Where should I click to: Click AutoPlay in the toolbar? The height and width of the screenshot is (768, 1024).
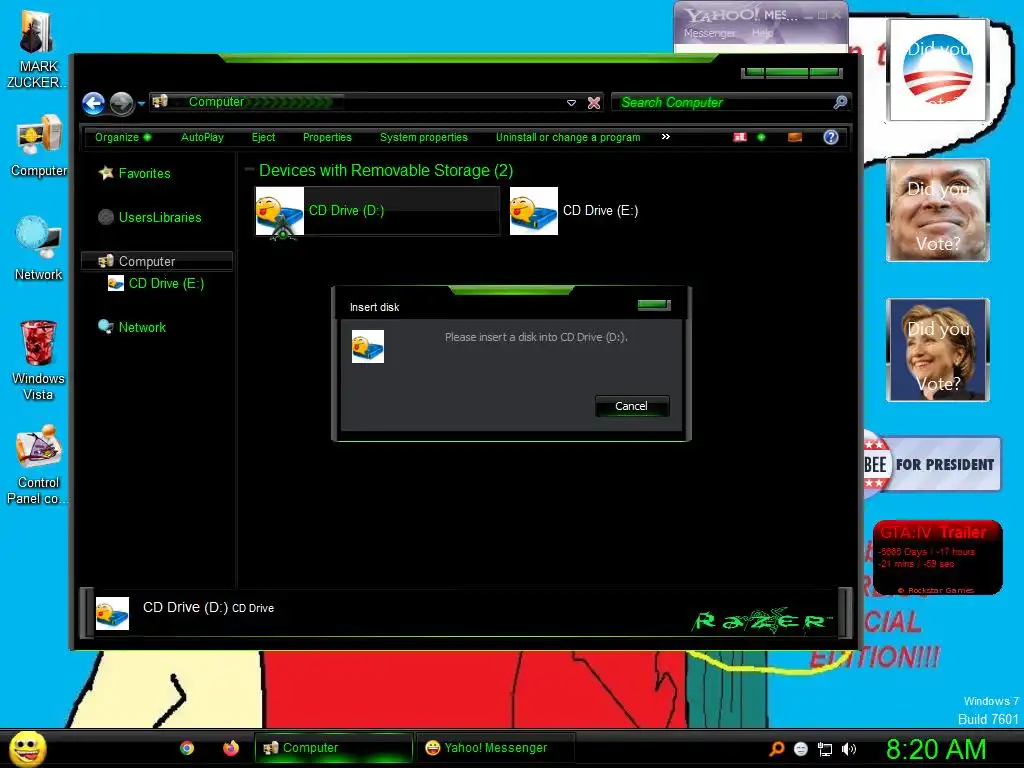click(x=202, y=137)
